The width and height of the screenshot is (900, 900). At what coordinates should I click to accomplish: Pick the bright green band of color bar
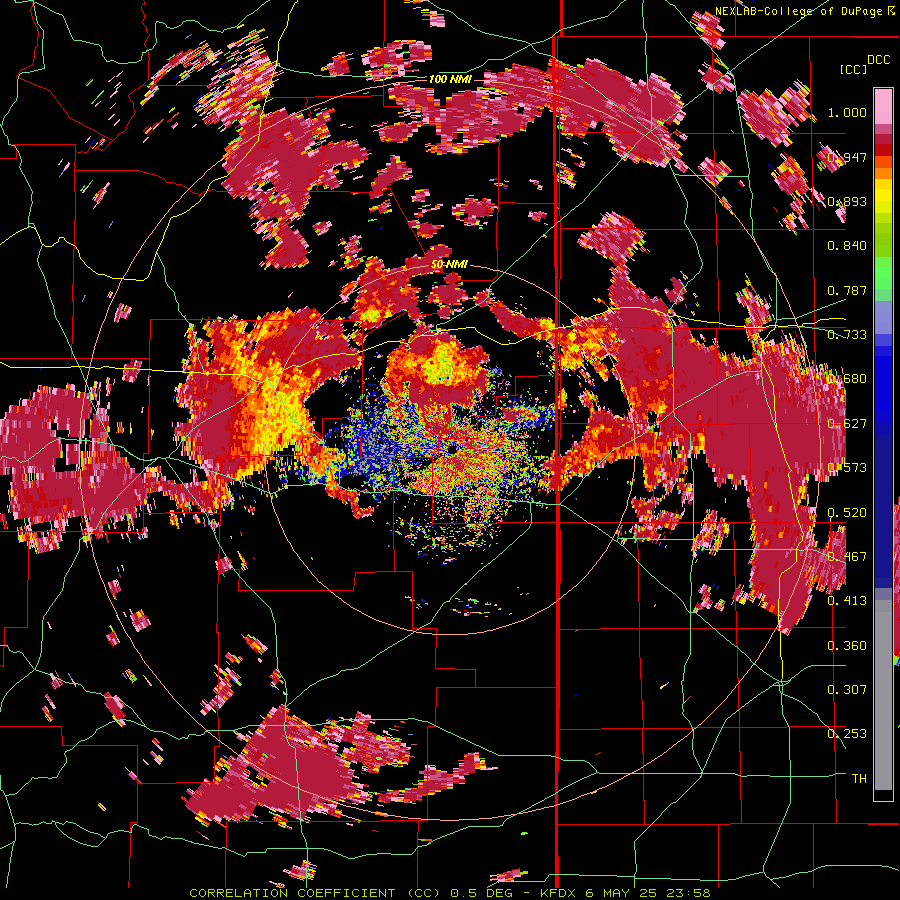pos(883,273)
